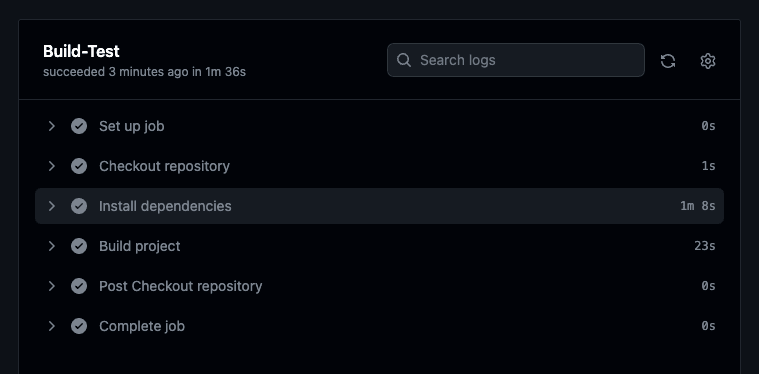Expand the Complete job step chevron

coord(51,326)
